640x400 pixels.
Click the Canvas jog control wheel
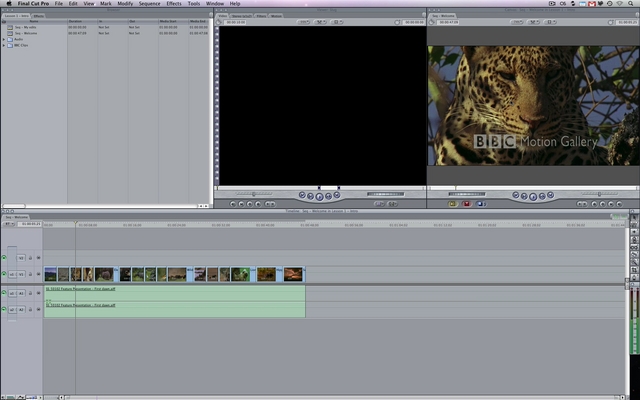[467, 194]
